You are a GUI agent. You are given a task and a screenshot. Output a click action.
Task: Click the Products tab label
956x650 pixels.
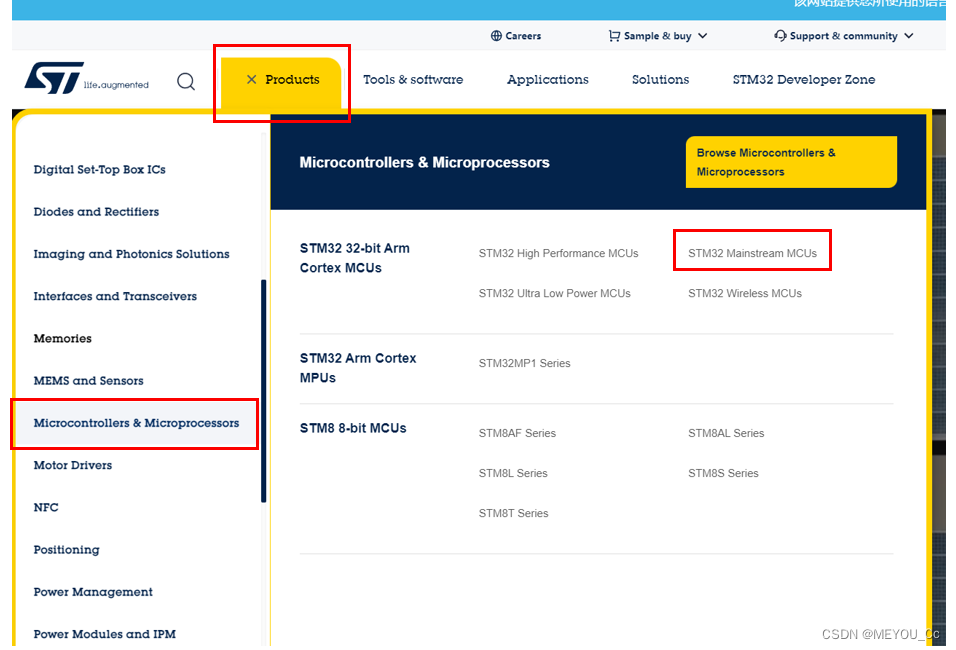[292, 79]
